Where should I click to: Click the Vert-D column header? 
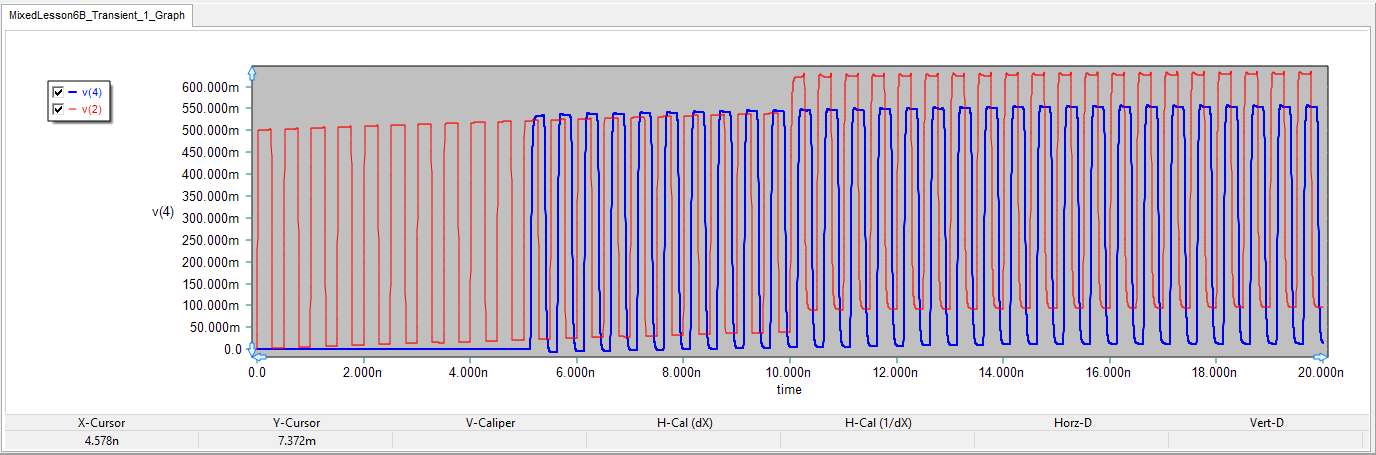[1266, 423]
